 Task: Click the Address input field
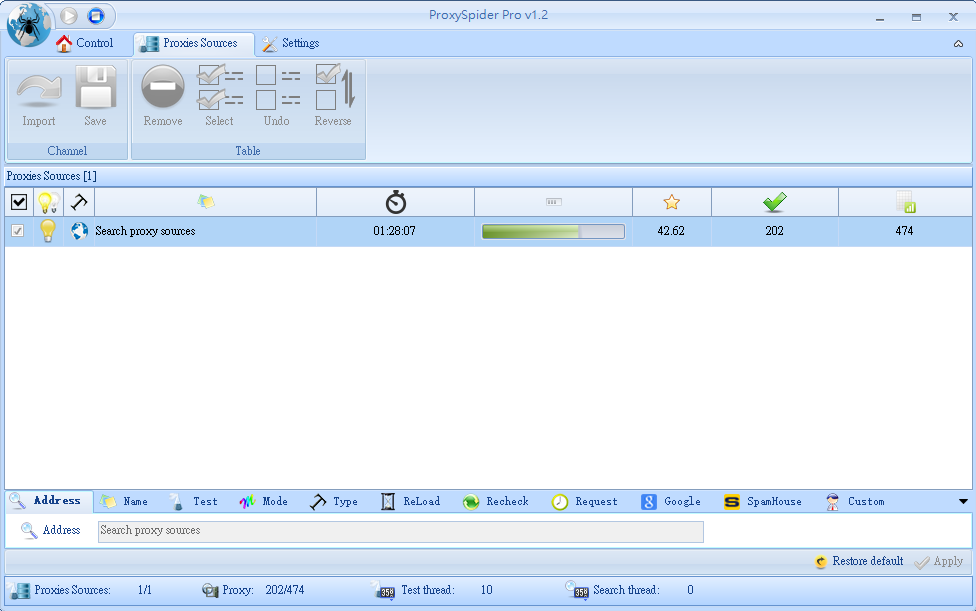[400, 531]
